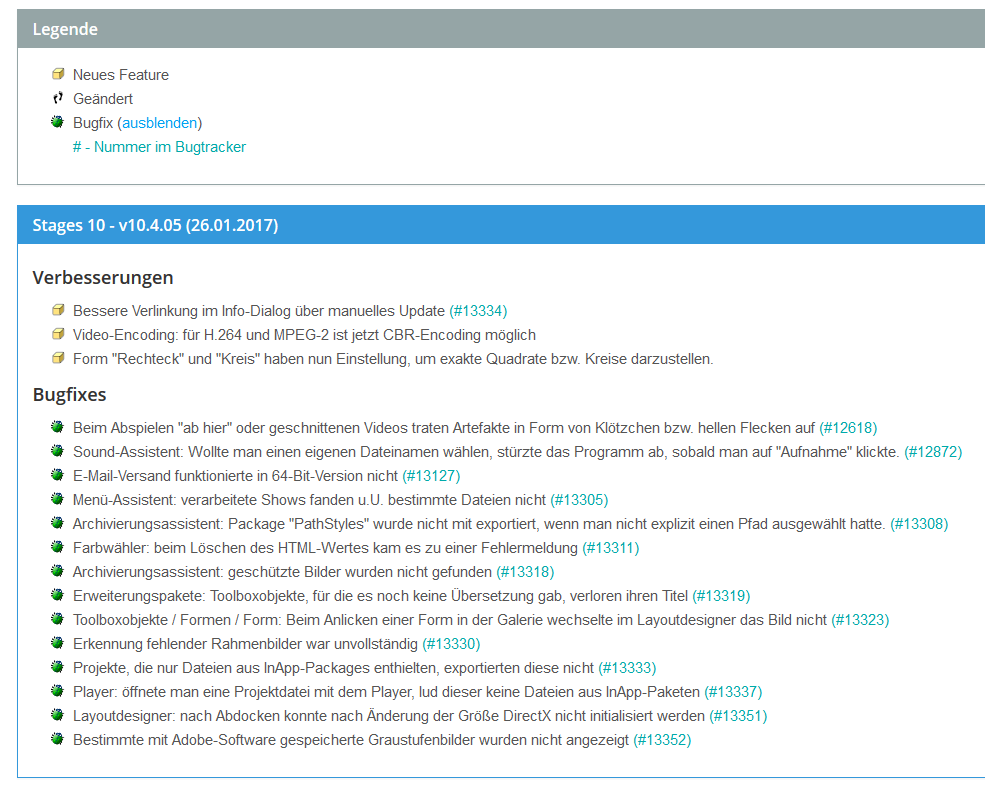Click the bug icon beside Layoutdesigner entry

pyautogui.click(x=58, y=716)
